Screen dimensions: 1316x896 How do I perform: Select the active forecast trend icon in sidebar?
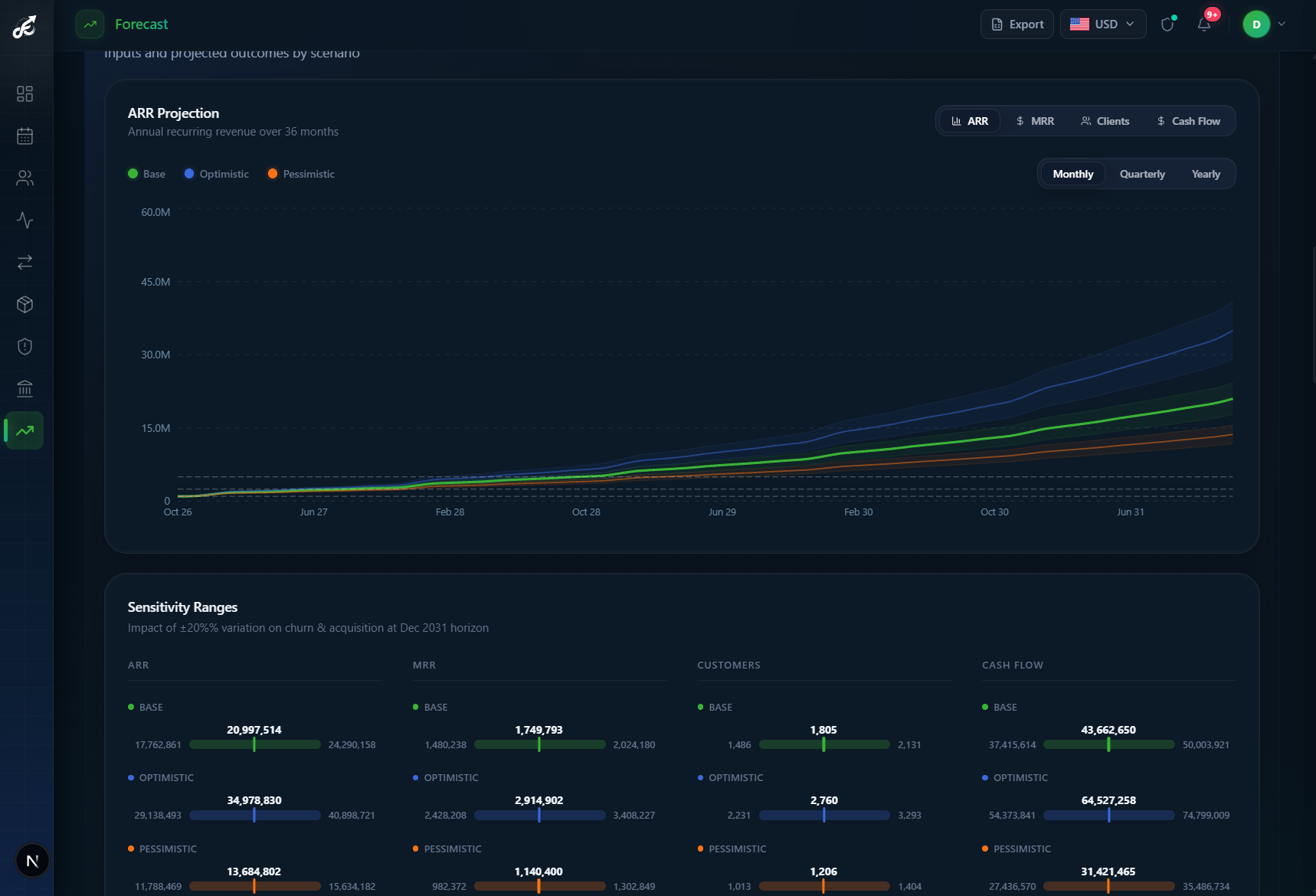pyautogui.click(x=25, y=430)
